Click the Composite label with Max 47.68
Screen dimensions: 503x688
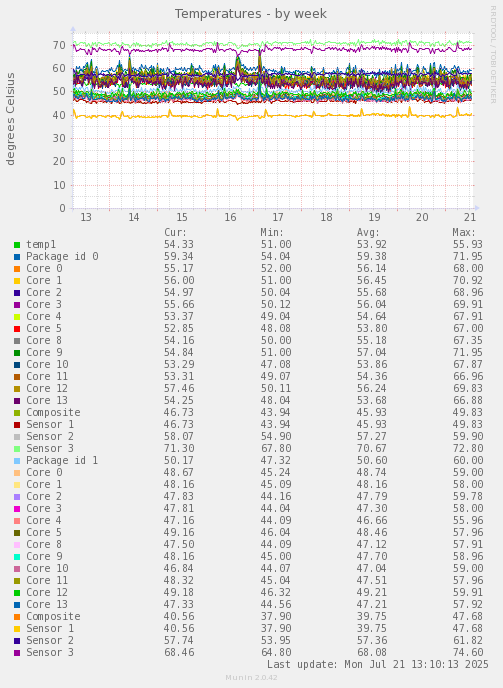54,616
